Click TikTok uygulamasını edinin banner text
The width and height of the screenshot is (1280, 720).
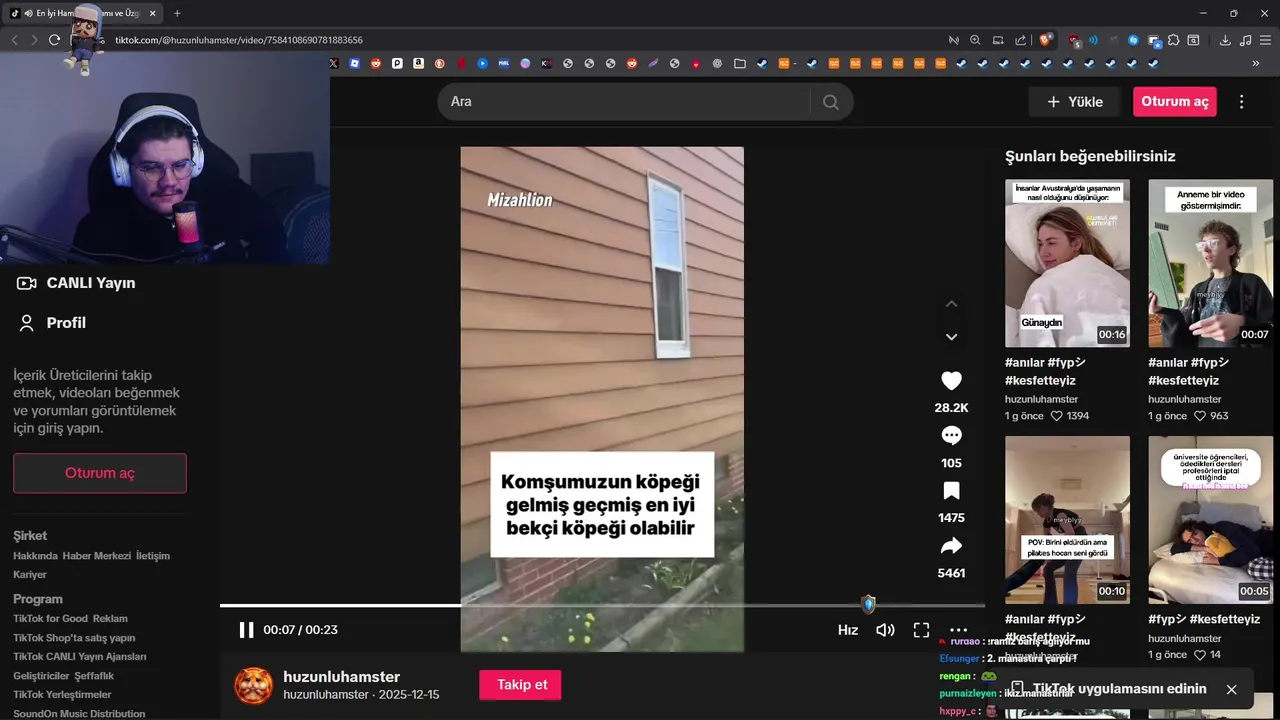pos(1119,689)
